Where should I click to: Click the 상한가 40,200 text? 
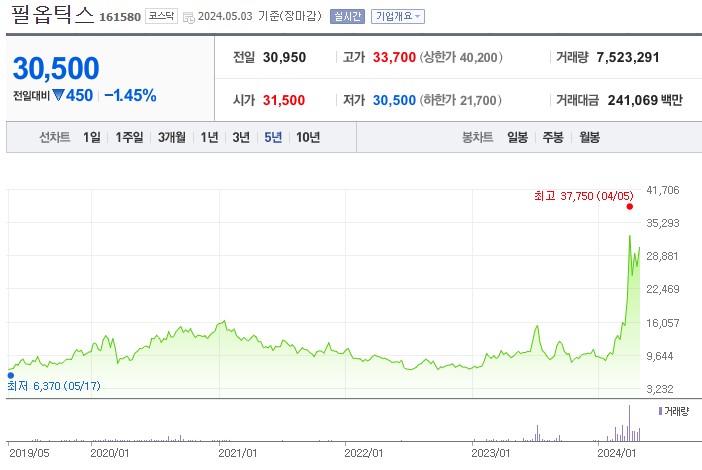tap(461, 57)
